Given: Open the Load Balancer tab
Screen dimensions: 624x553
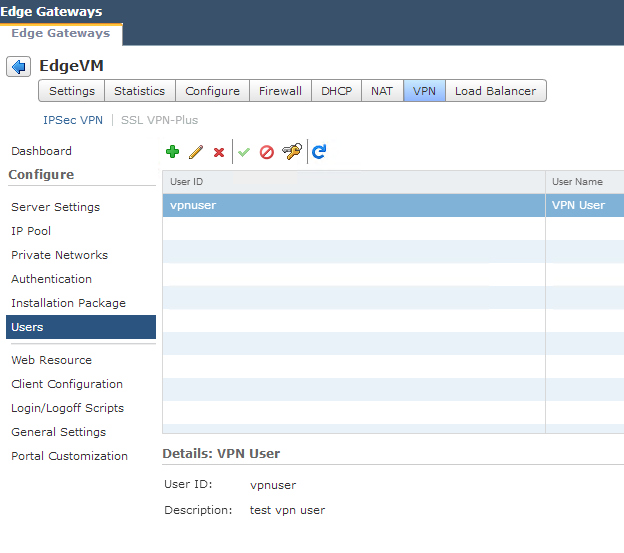Looking at the screenshot, I should tap(495, 91).
